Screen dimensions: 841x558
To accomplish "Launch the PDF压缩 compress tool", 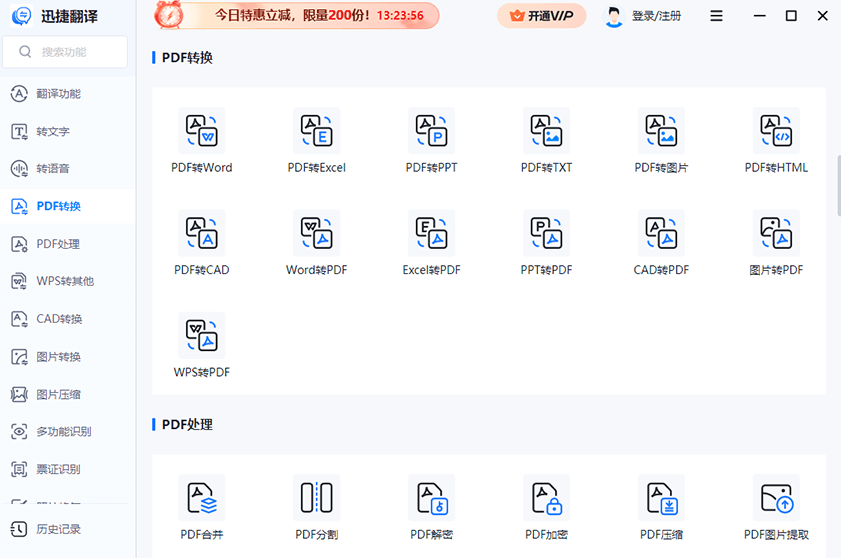I will (x=661, y=508).
